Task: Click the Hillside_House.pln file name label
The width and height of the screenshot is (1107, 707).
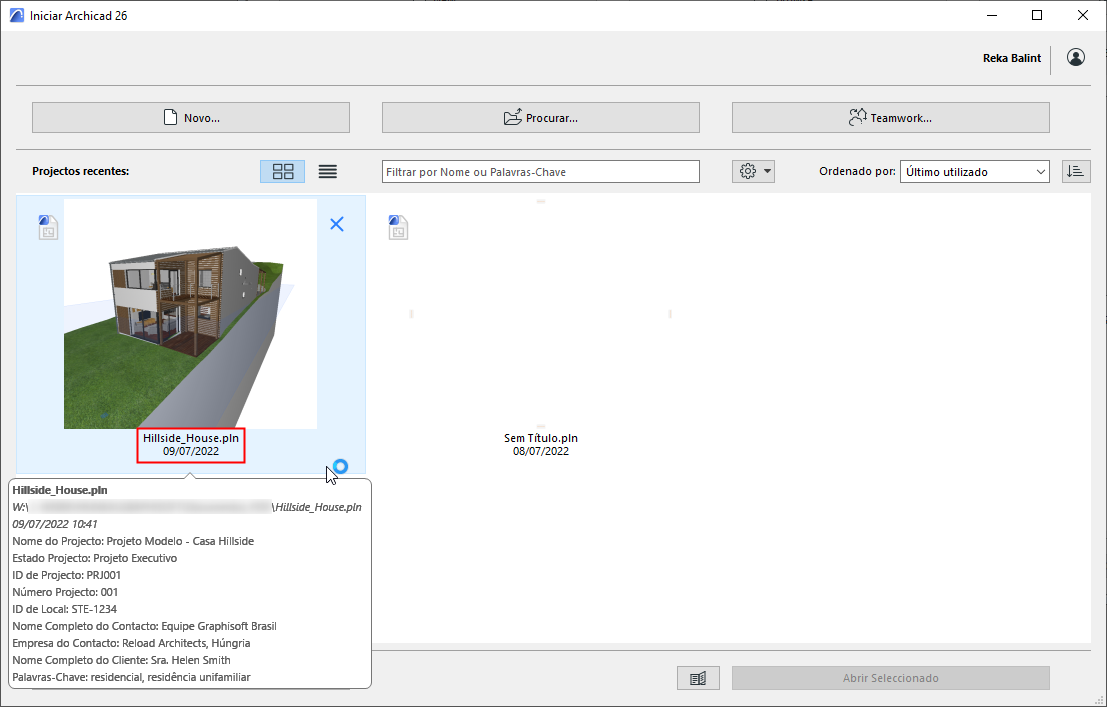Action: (x=191, y=438)
